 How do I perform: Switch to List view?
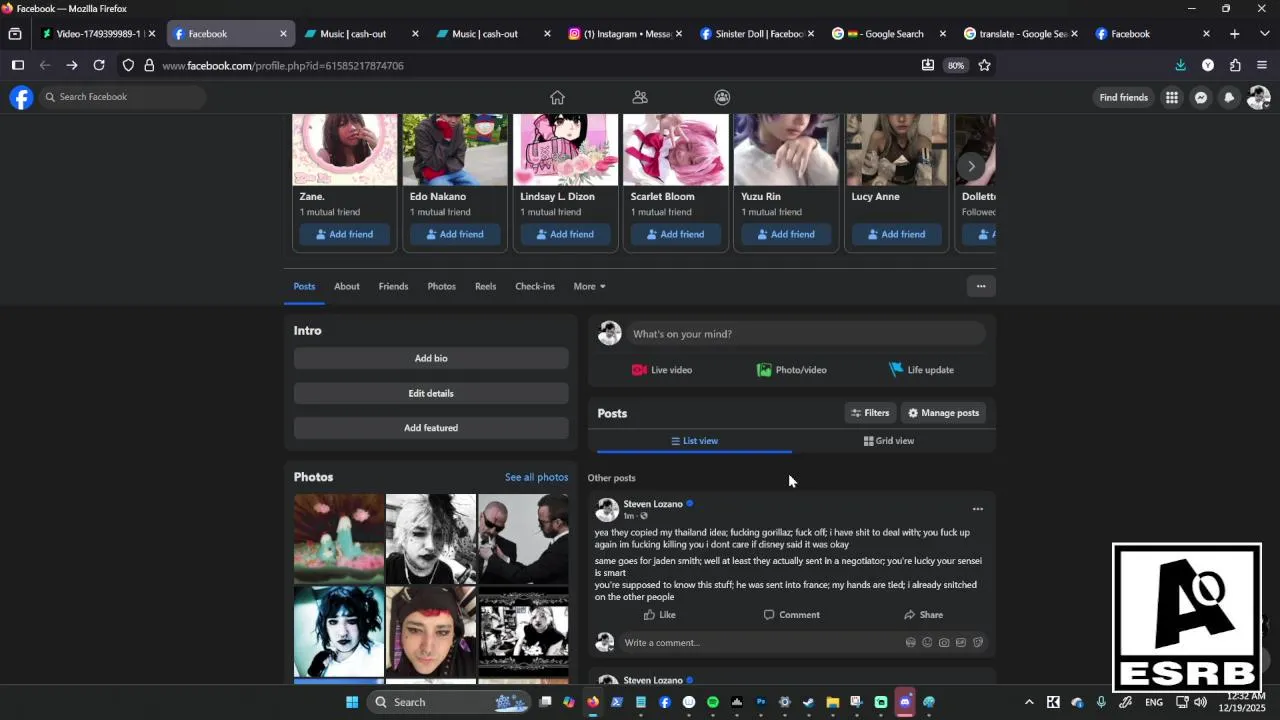pos(694,441)
